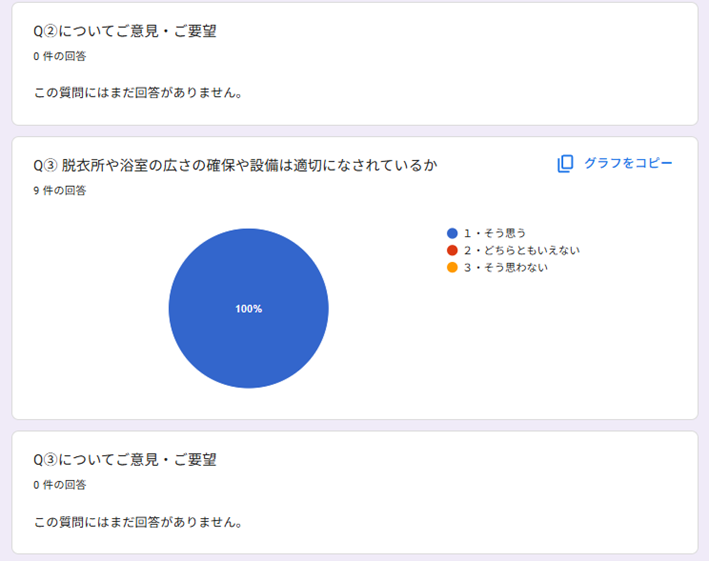Click the Q②についてご意見・ご要望 heading
This screenshot has height=561, width=709.
click(x=125, y=31)
